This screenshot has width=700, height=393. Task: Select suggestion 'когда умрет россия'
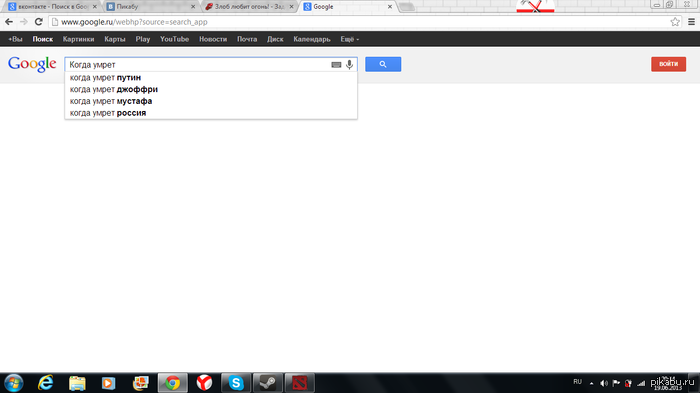click(x=211, y=113)
